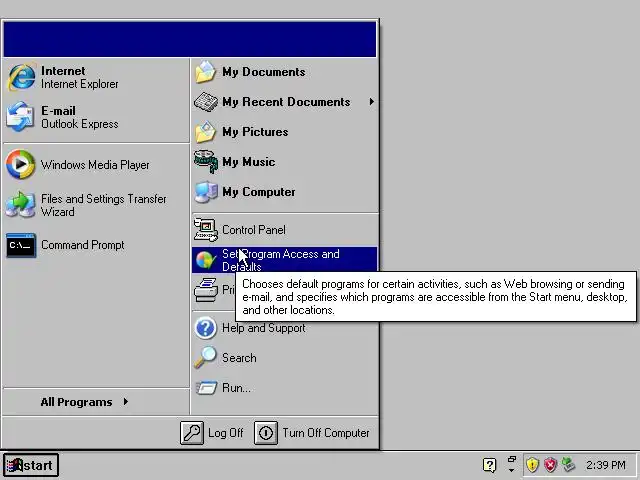The image size is (640, 480).
Task: Expand the My Recent Documents submenu arrow
Action: (x=371, y=102)
